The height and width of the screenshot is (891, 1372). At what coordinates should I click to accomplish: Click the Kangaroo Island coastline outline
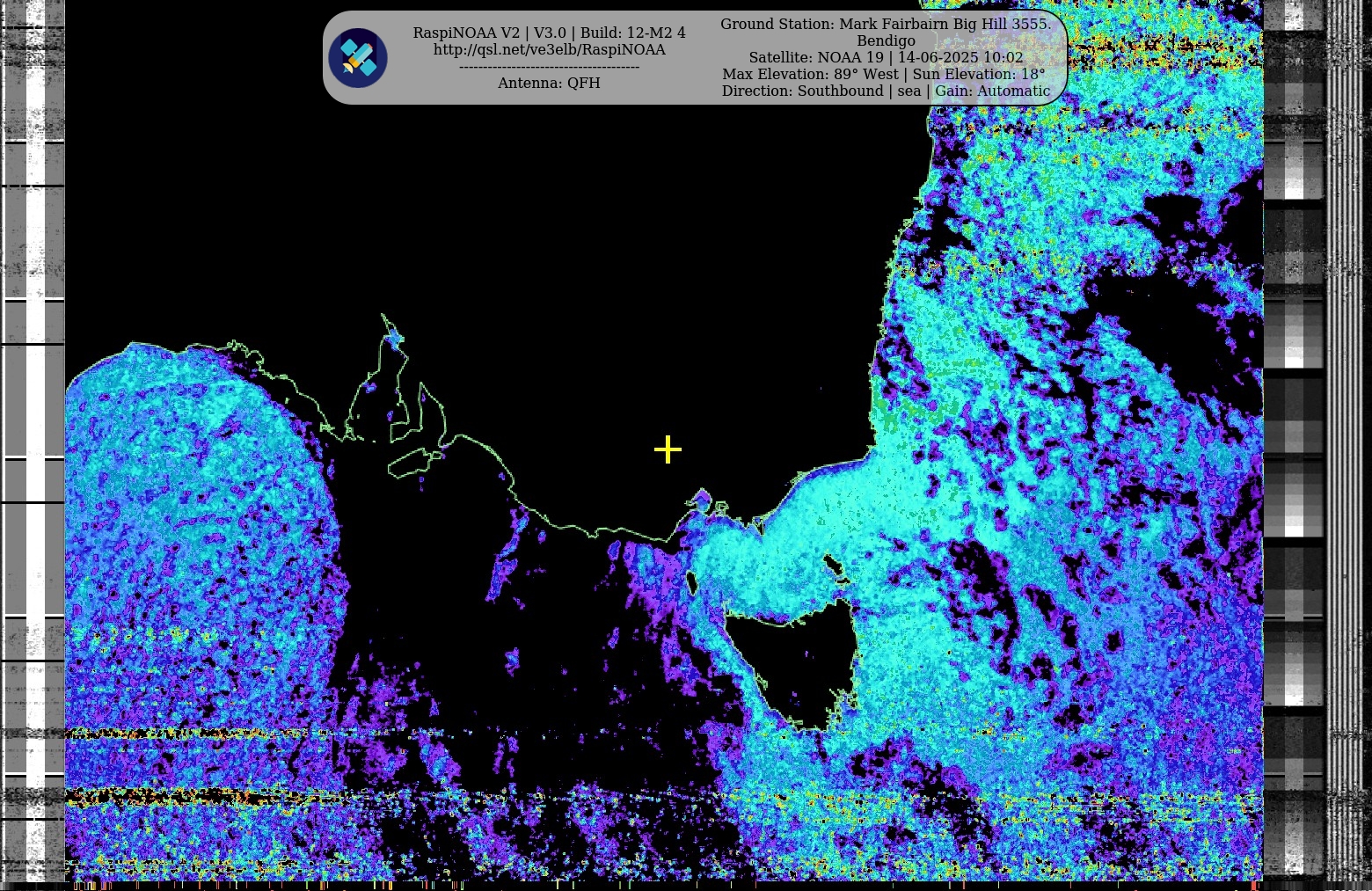[x=413, y=464]
